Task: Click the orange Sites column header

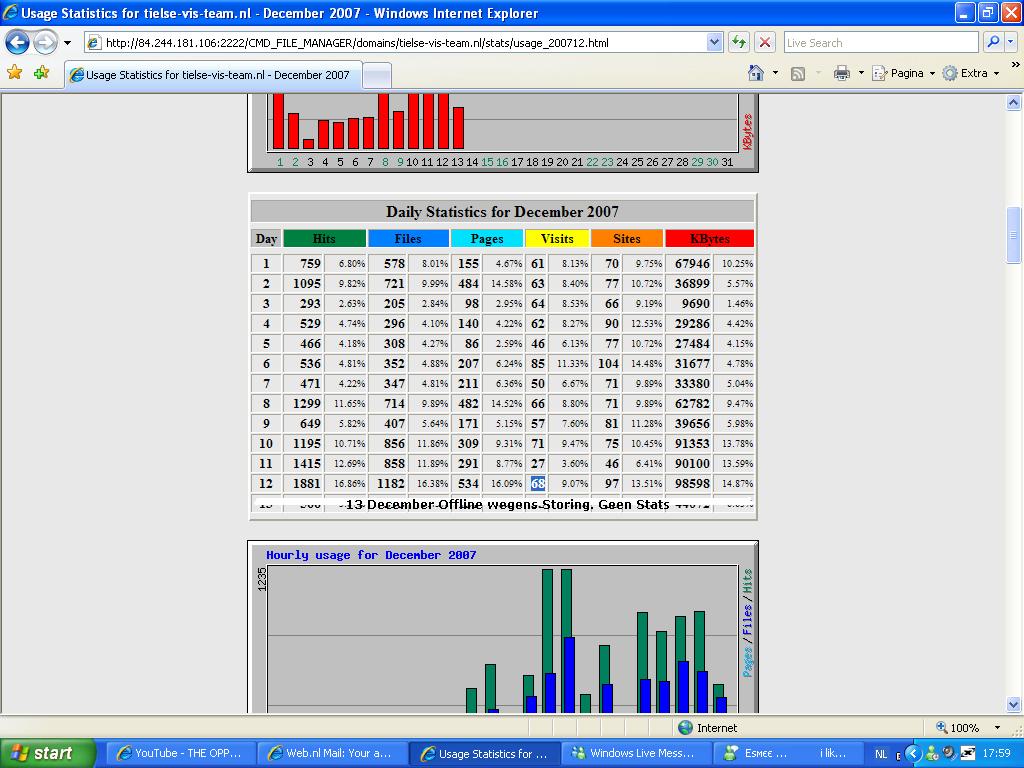Action: click(x=627, y=238)
